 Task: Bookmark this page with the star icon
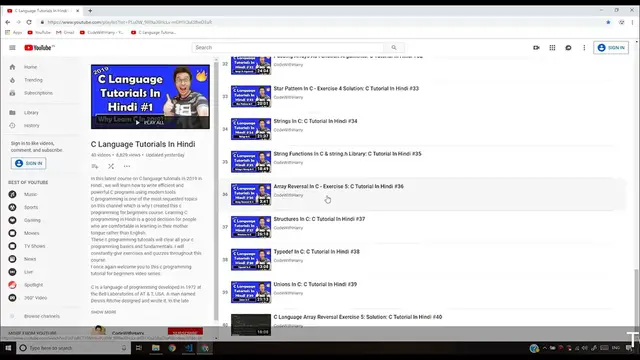pos(608,22)
